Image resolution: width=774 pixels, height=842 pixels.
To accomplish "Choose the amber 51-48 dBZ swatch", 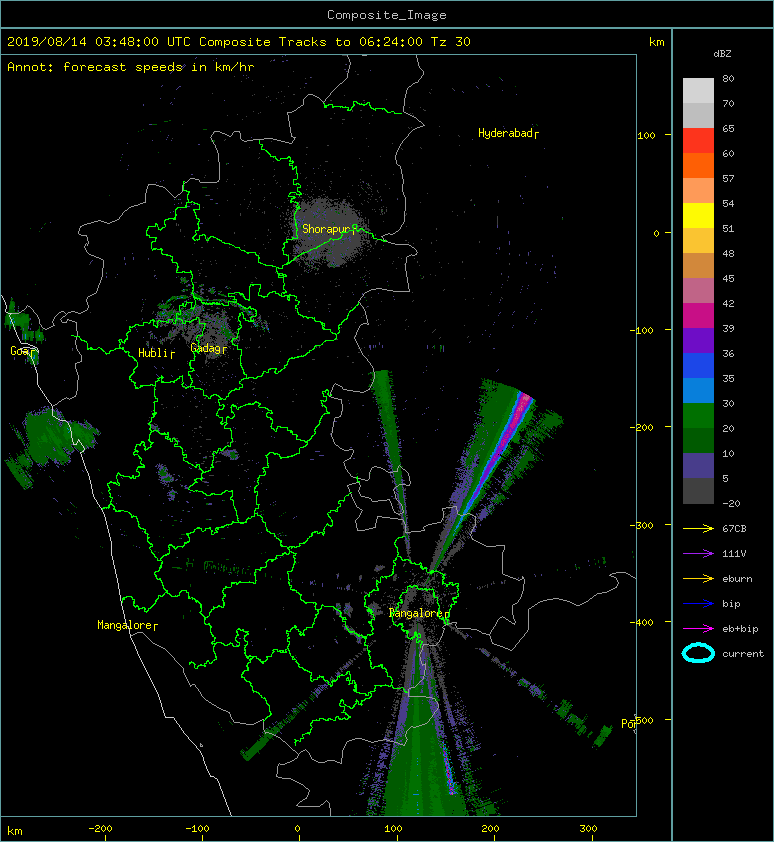I will coord(698,240).
